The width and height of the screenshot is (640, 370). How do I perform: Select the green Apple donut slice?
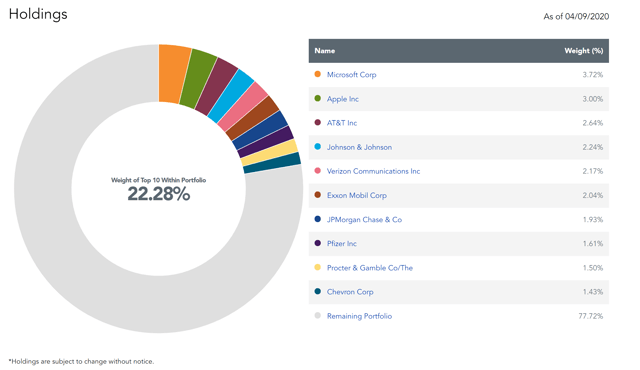[x=198, y=79]
